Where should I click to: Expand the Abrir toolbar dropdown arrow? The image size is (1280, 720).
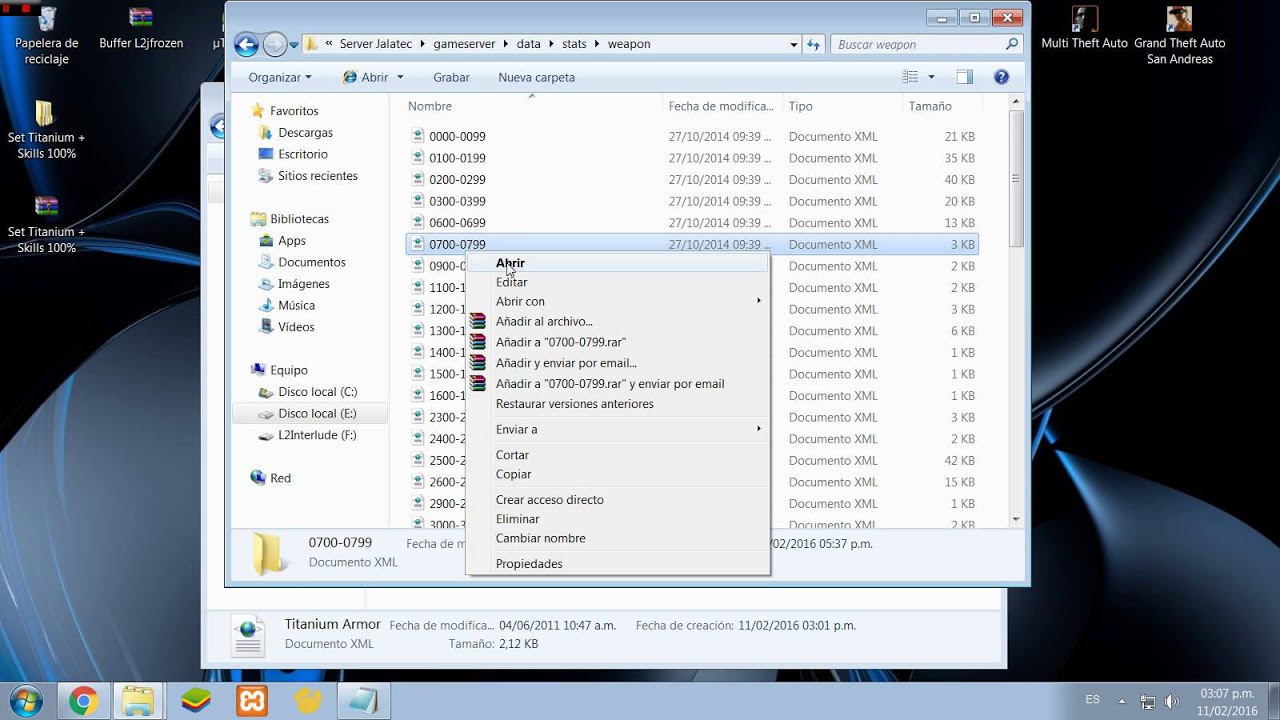[400, 77]
